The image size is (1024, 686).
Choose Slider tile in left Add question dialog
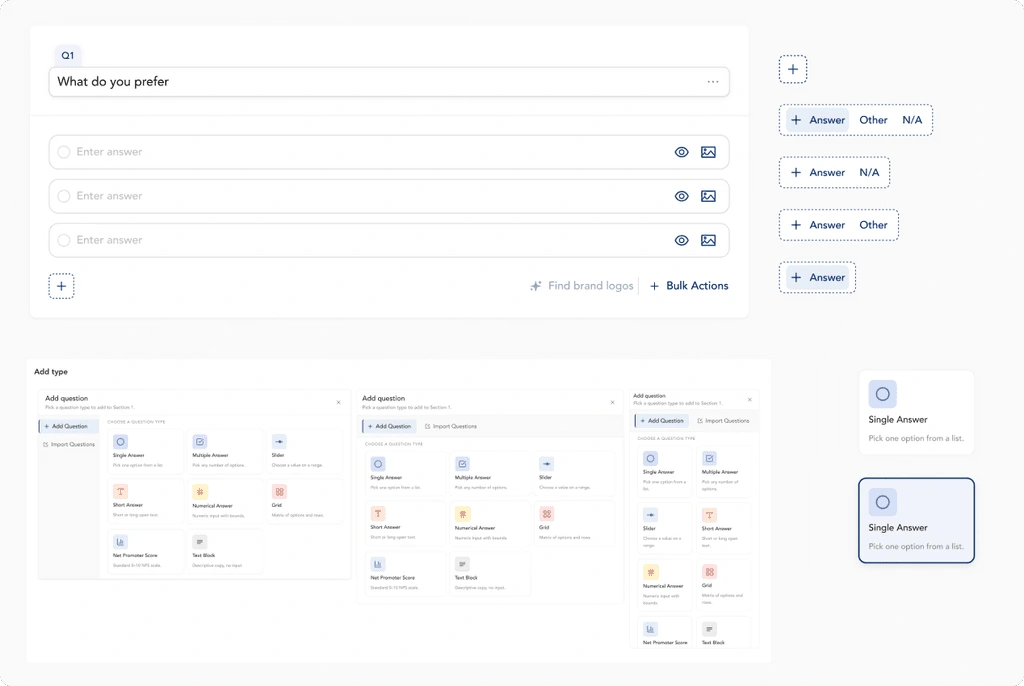point(304,451)
